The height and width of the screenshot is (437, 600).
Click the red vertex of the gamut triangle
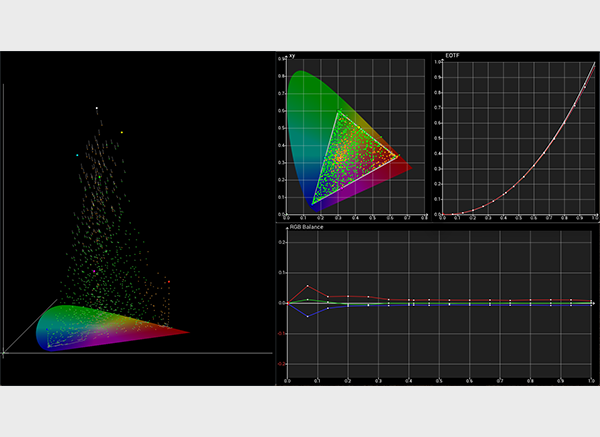tap(397, 156)
